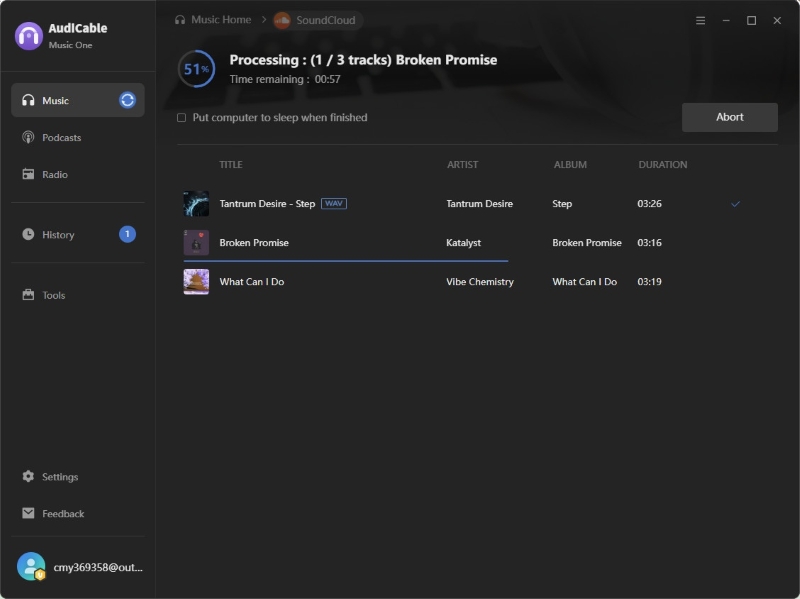Click the Processing 1 / 3 tracks heading
The image size is (800, 599).
point(363,60)
